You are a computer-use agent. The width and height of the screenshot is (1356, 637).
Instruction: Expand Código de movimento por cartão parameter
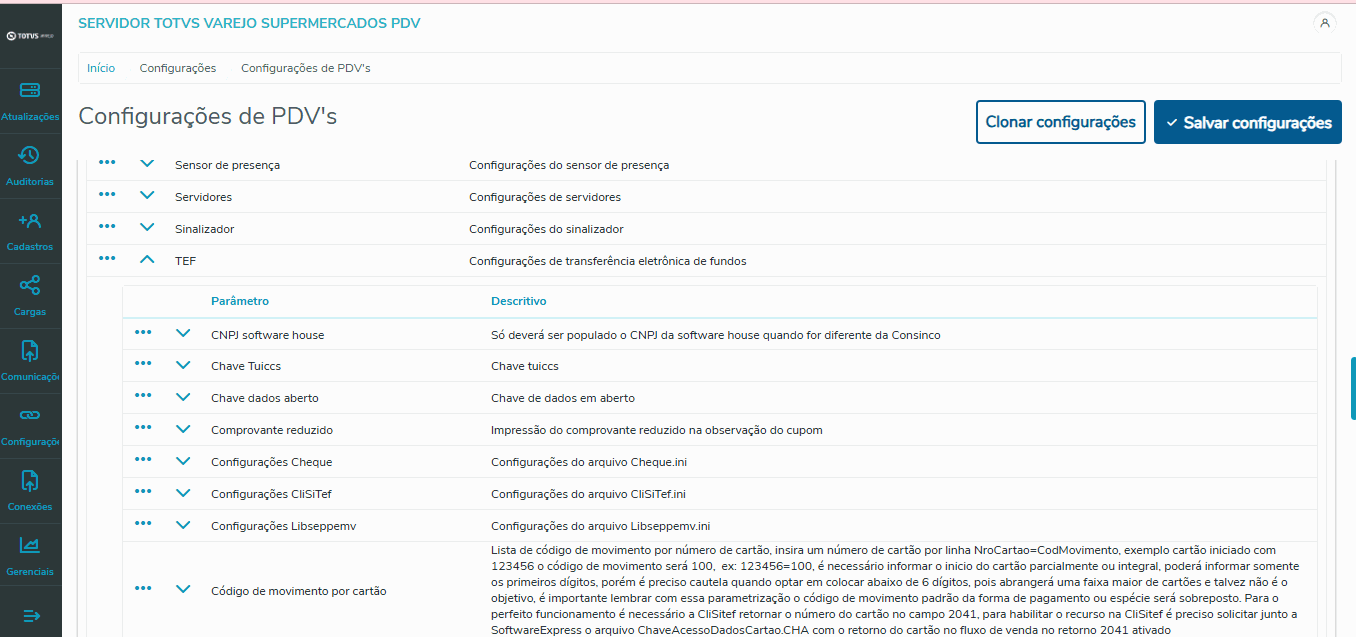coord(183,589)
